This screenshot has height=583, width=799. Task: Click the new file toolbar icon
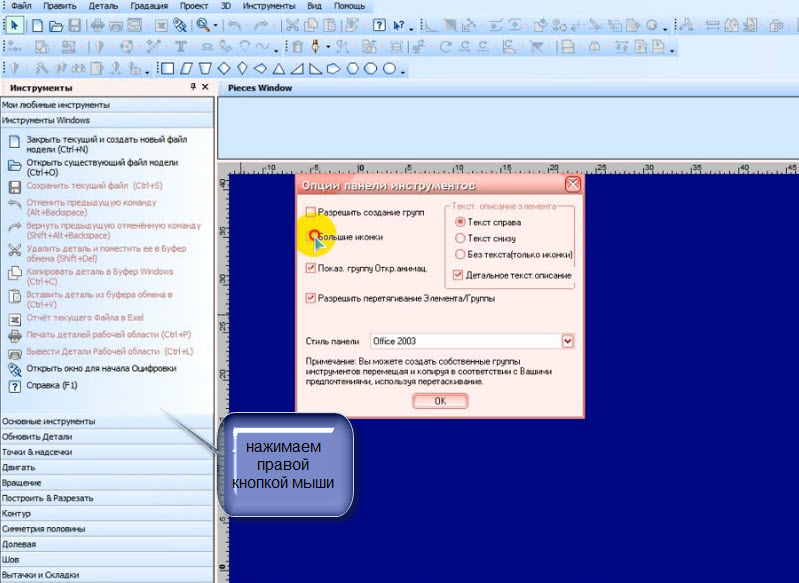[37, 25]
